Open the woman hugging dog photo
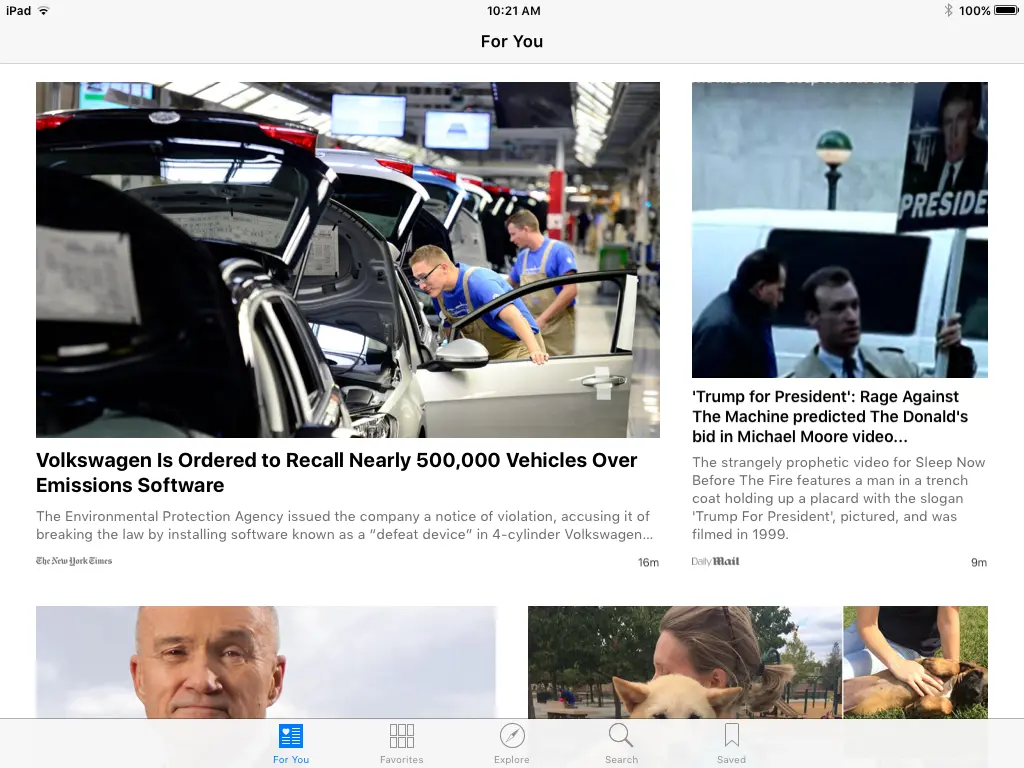 [x=685, y=662]
